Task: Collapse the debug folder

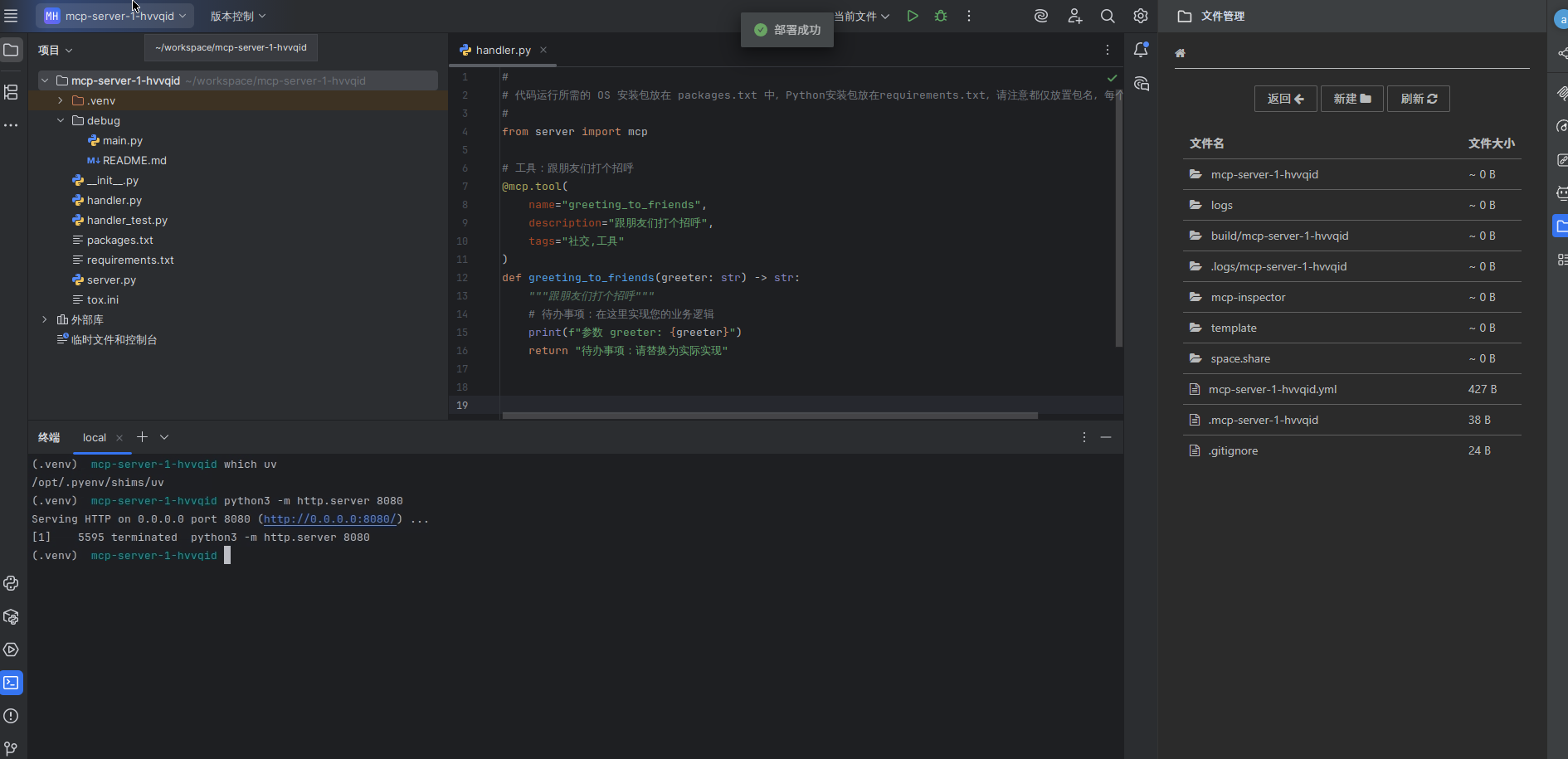Action: 61,120
